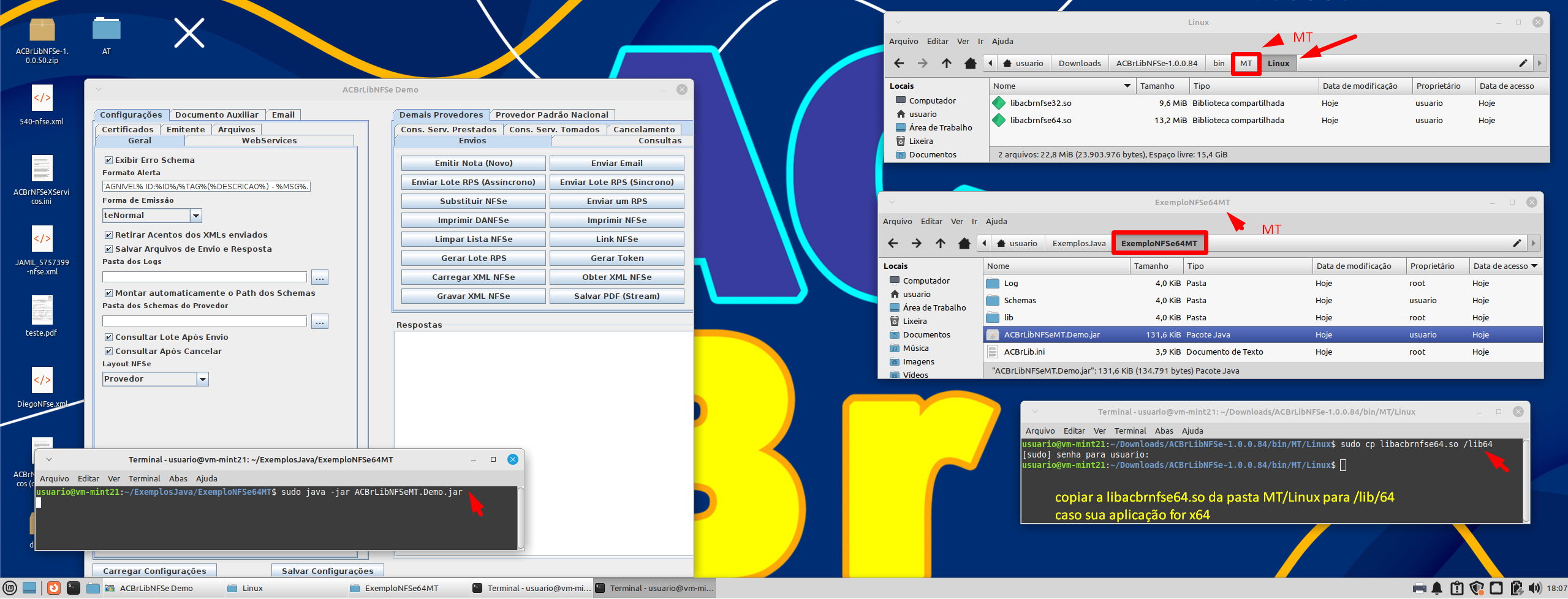Viewport: 1568px width, 599px height.
Task: Sort by Data de acesso in ExemploNFSe64MT
Action: pos(1506,266)
